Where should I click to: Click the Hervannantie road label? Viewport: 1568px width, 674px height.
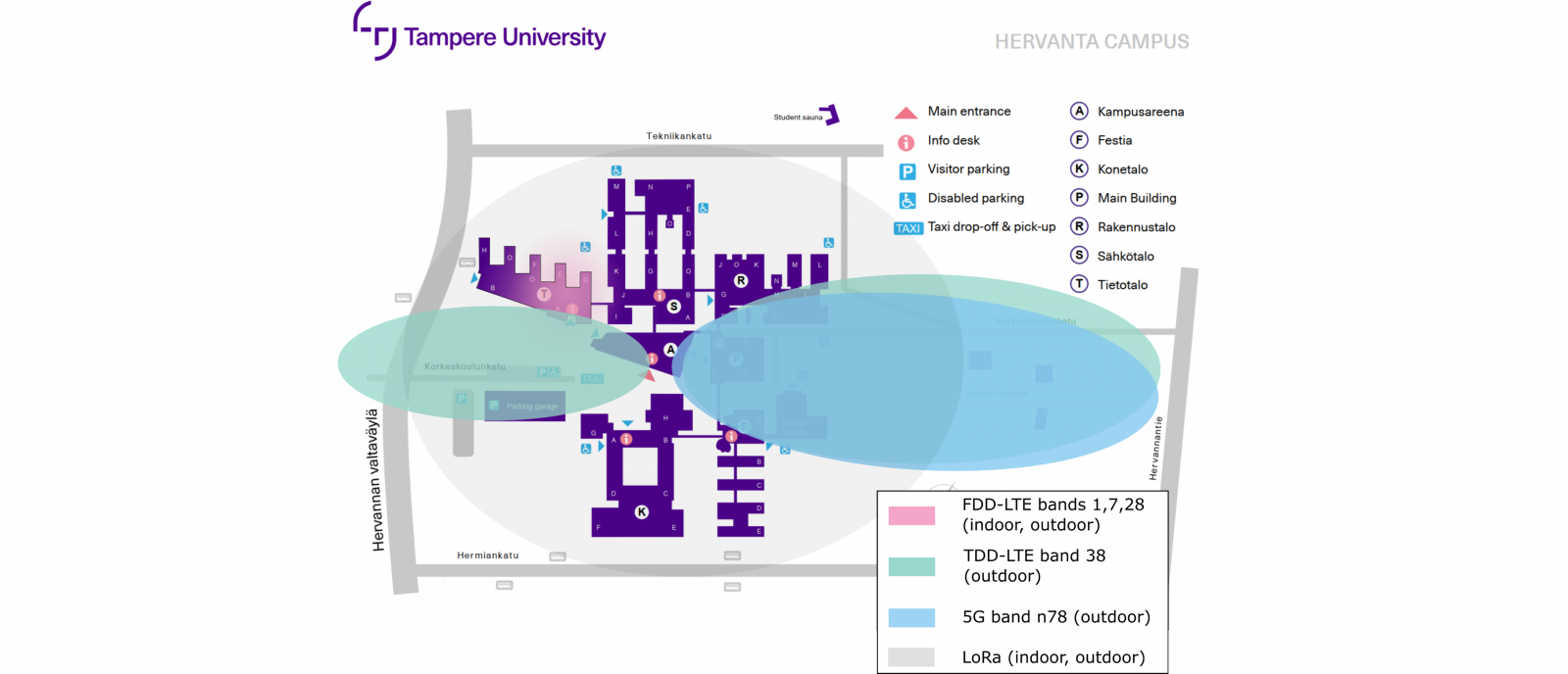[x=1156, y=449]
